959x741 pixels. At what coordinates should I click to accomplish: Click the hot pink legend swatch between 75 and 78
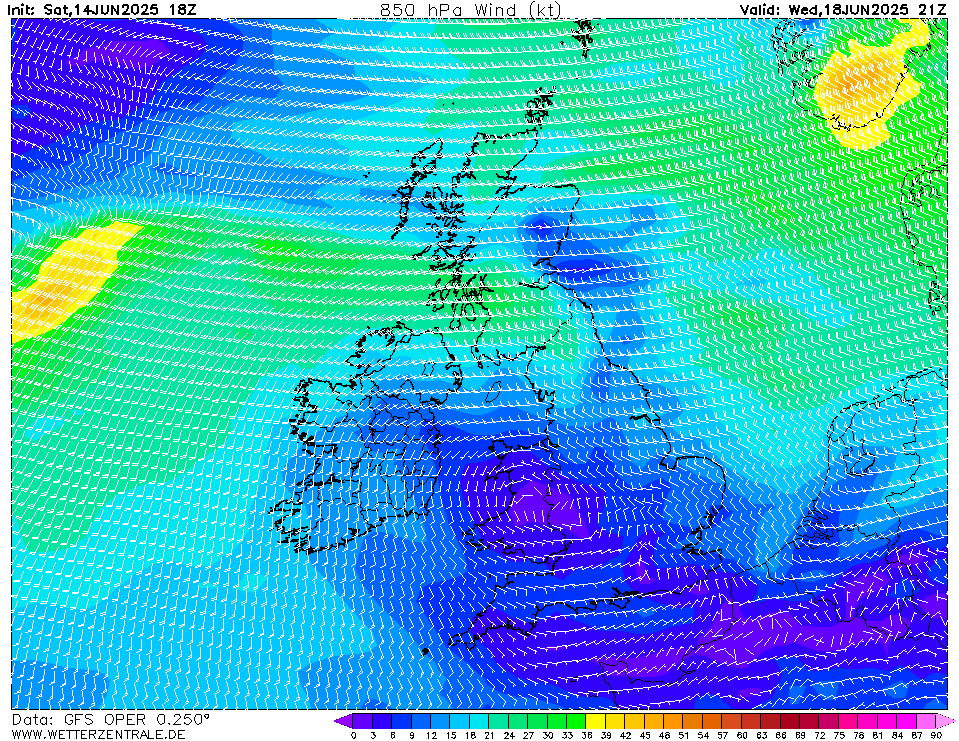pos(848,721)
